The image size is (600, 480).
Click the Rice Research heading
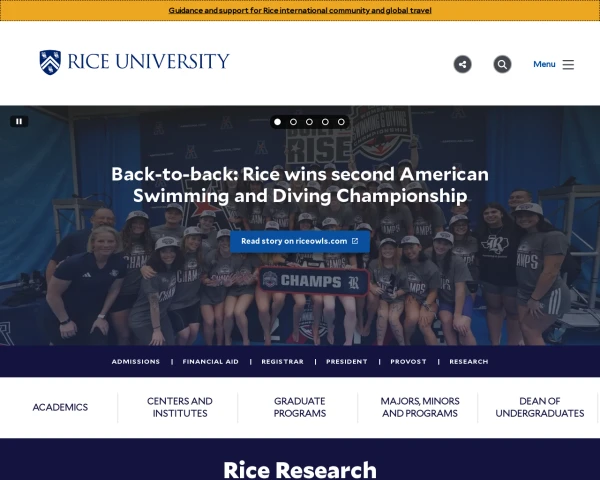point(300,470)
